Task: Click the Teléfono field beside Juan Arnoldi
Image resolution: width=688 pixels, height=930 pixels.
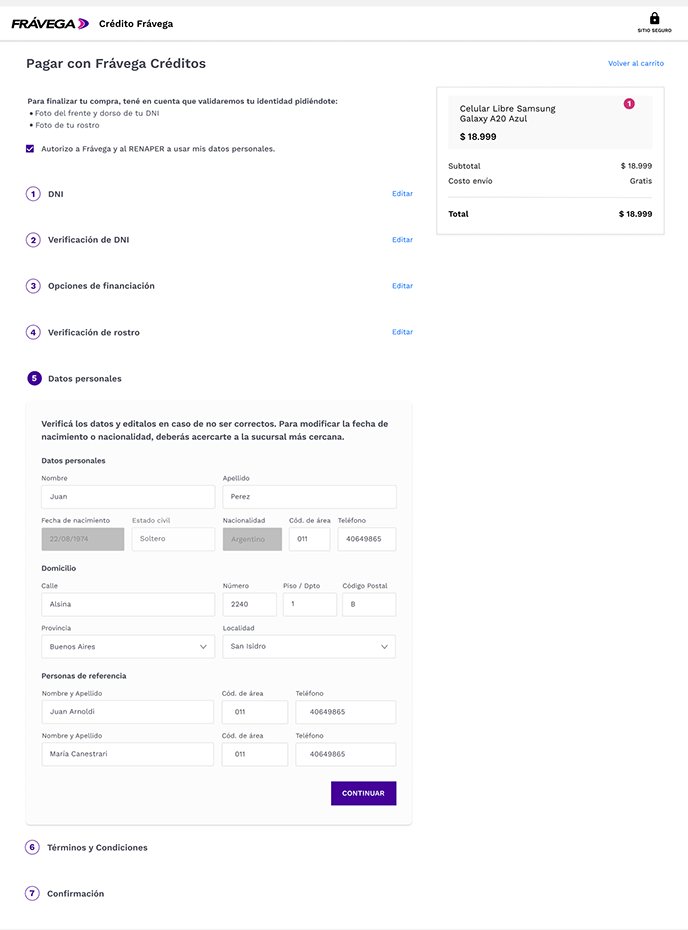Action: click(x=346, y=712)
